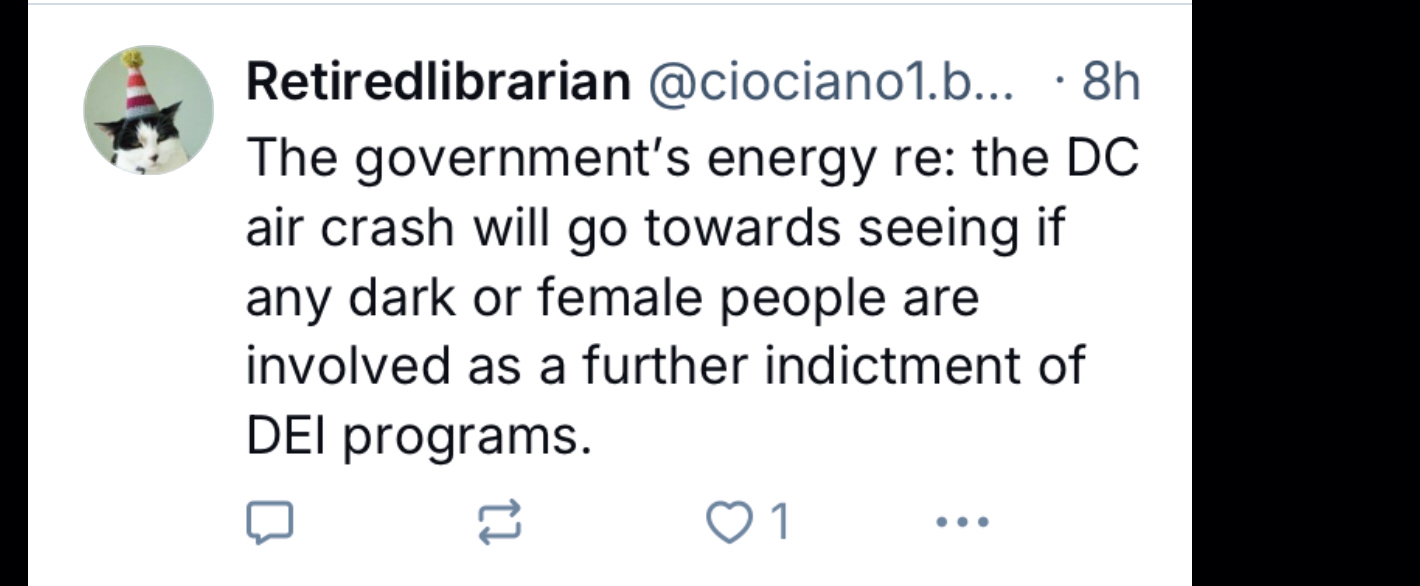The image size is (1420, 586).
Task: Click the reply speech bubble icon
Action: pos(269,521)
